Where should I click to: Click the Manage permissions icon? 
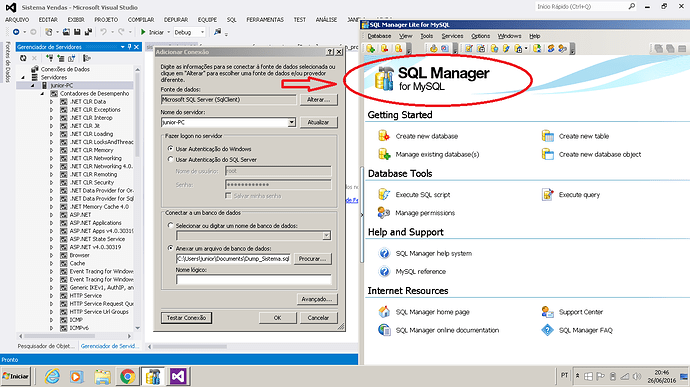pyautogui.click(x=384, y=213)
